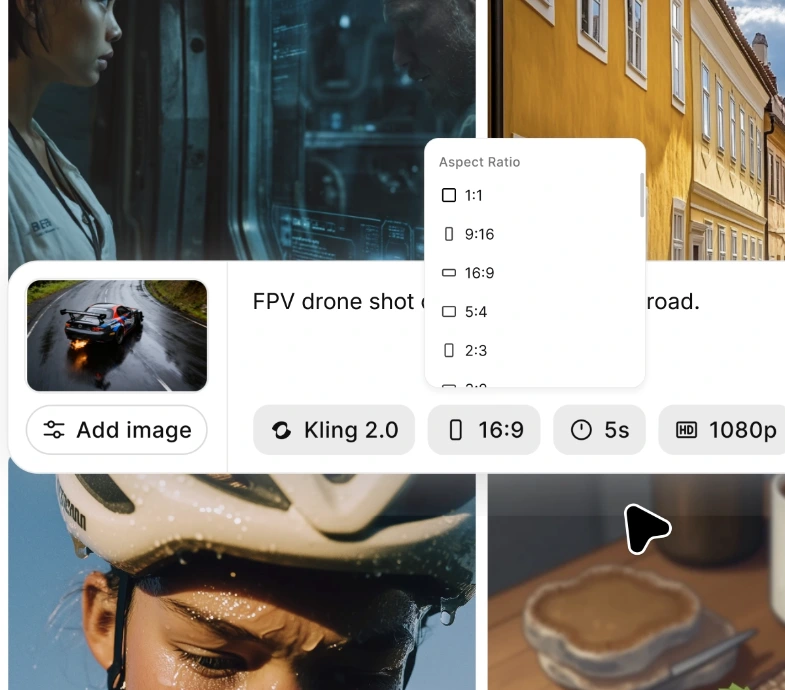The width and height of the screenshot is (785, 690).
Task: Open the 1080p resolution dropdown
Action: [722, 430]
